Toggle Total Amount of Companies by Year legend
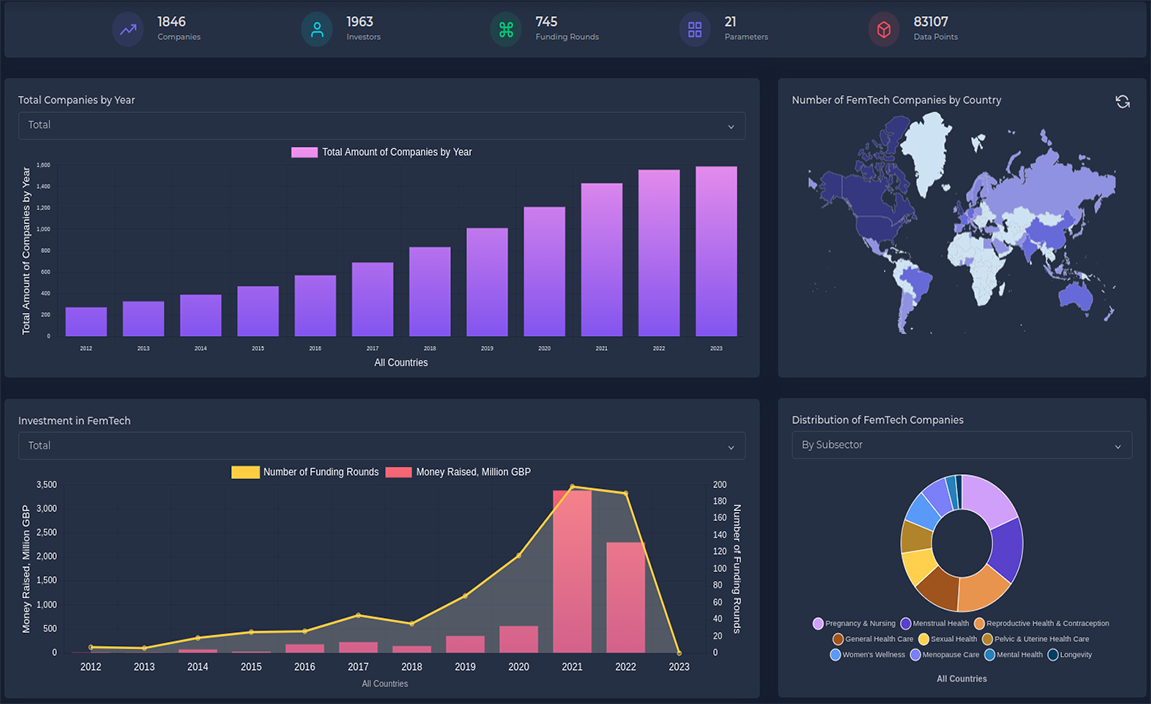Screen dimensions: 1151x704 pos(381,152)
